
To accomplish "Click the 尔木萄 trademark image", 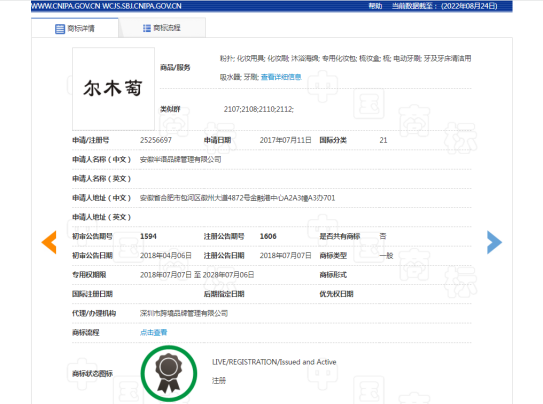I will click(x=113, y=89).
